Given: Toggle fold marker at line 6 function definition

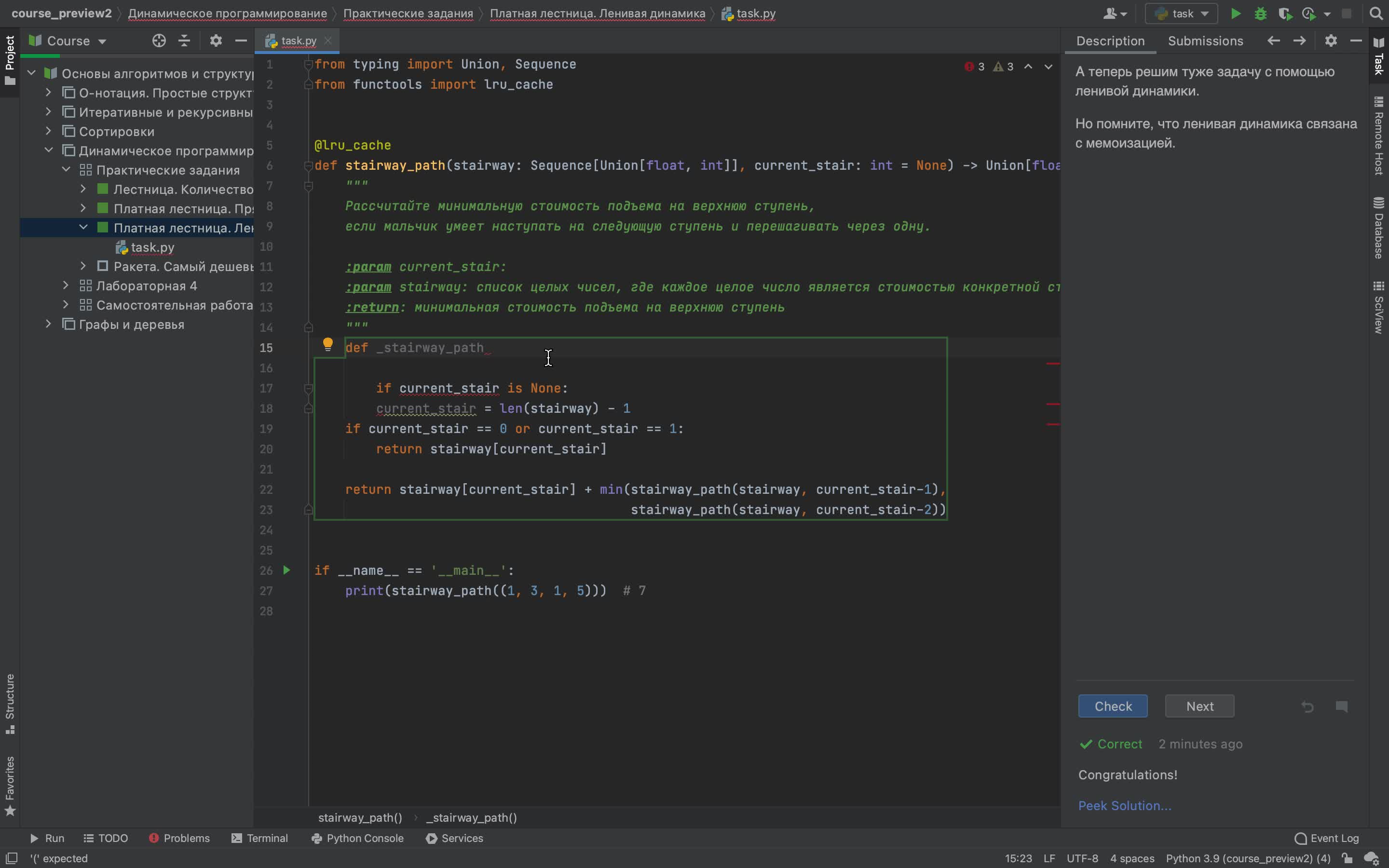Looking at the screenshot, I should coord(308,166).
